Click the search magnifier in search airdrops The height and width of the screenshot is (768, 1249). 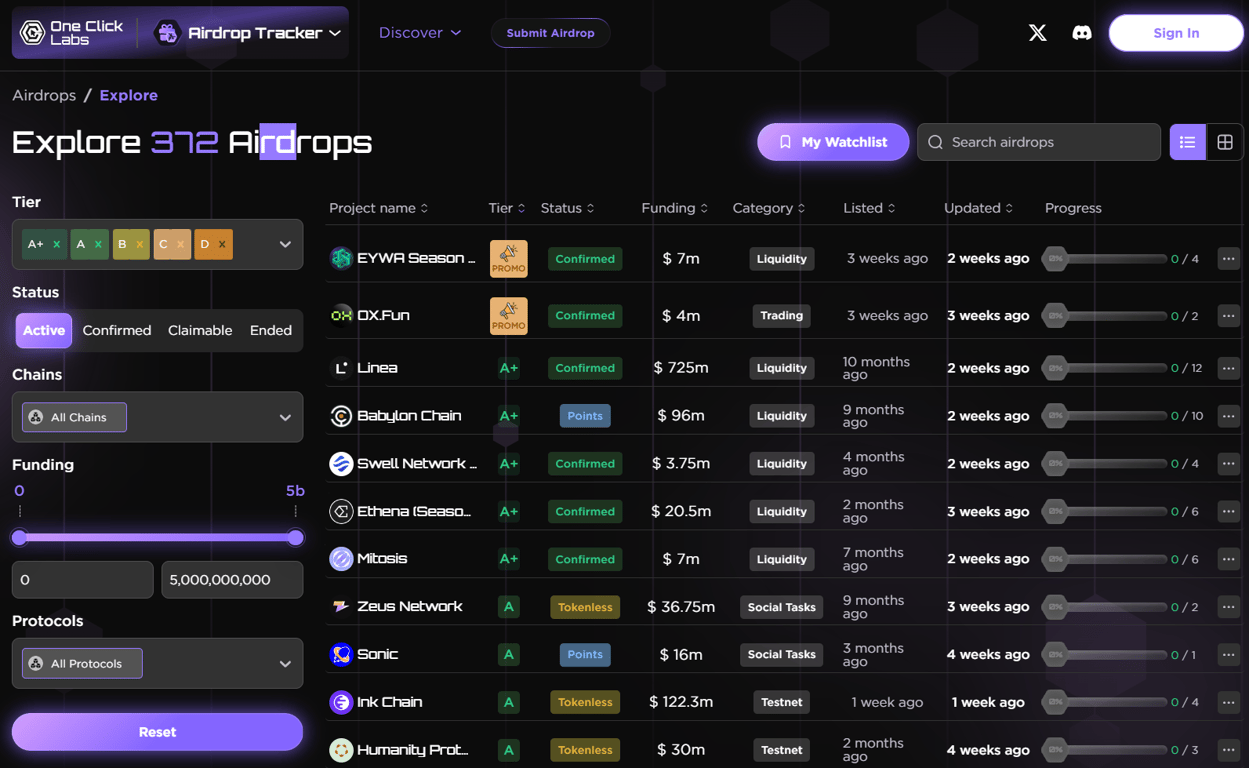coord(934,142)
